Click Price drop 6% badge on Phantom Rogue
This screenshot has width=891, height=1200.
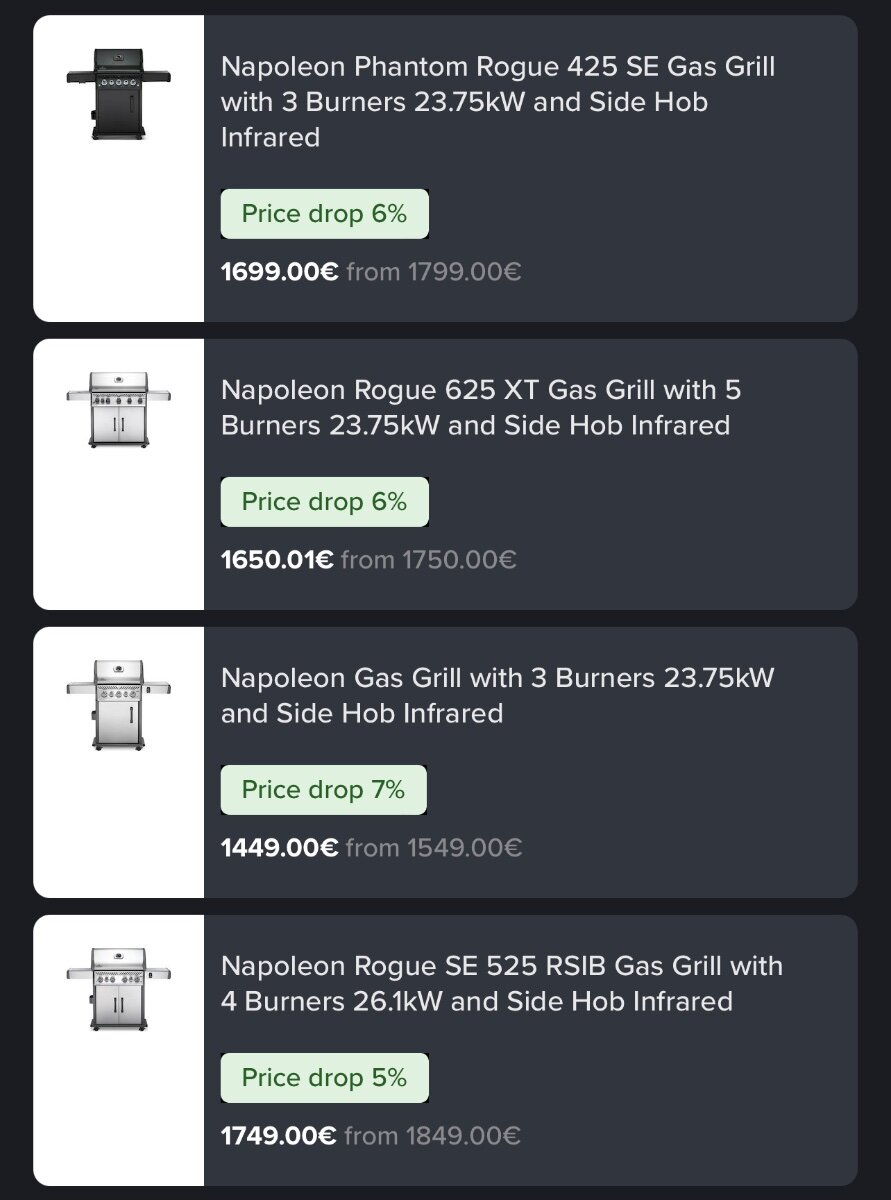click(325, 214)
